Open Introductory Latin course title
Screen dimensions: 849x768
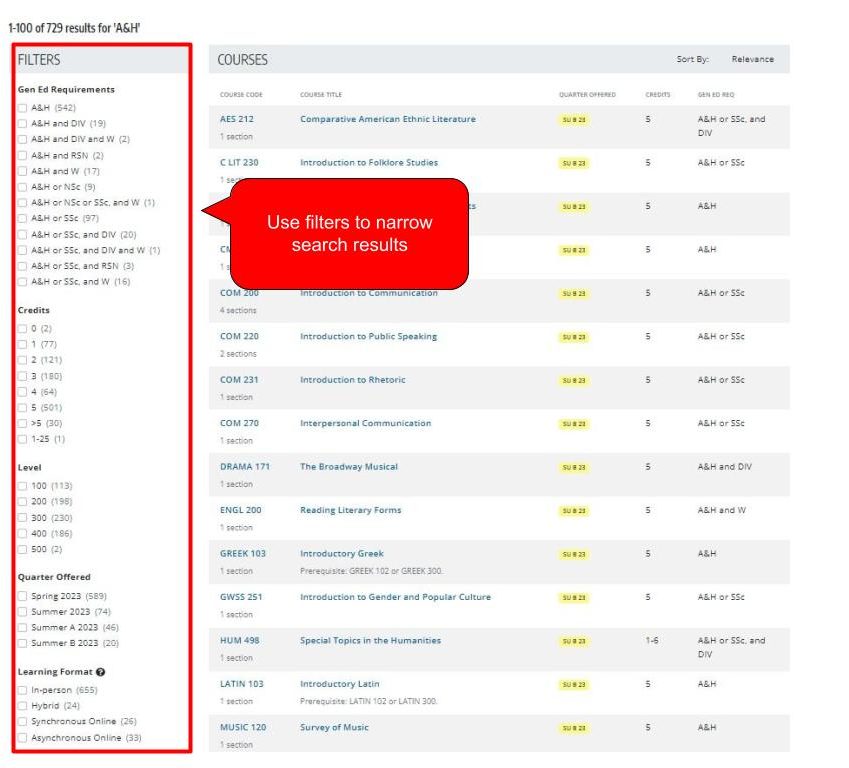pos(339,684)
